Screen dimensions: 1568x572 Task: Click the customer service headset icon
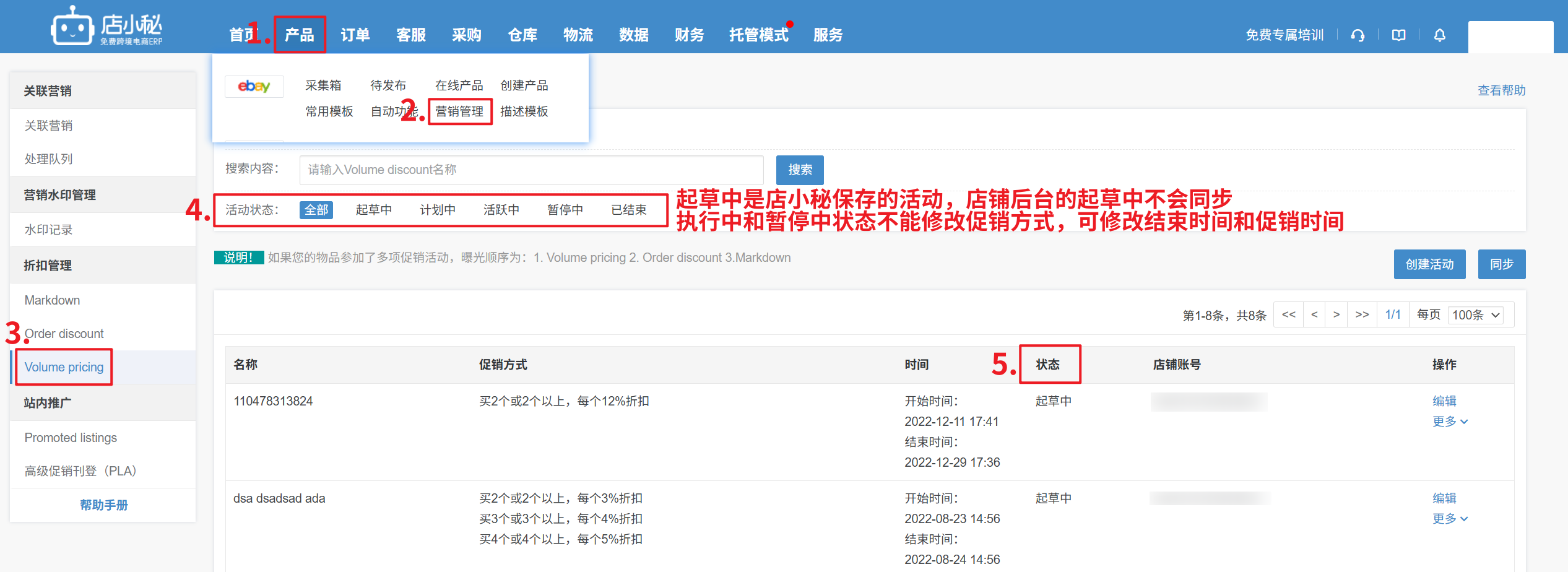[x=1358, y=35]
